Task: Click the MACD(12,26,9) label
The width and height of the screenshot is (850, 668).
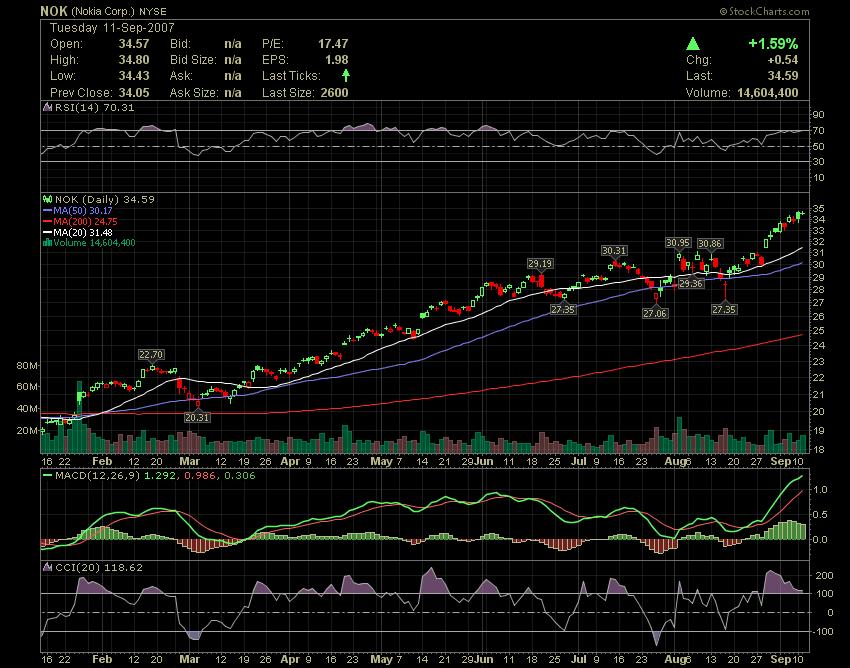Action: 98,476
